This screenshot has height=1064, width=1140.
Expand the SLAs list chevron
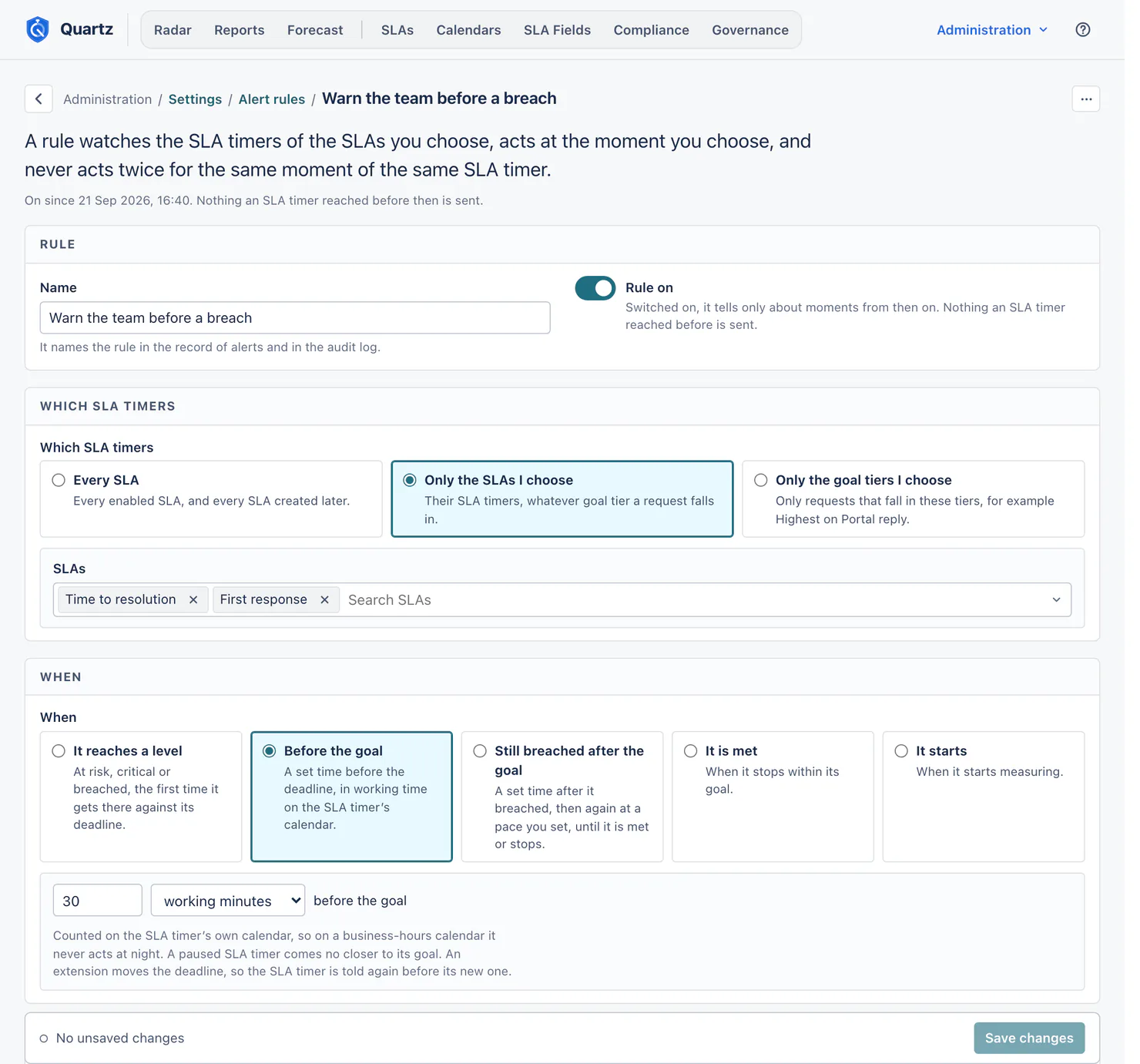click(x=1056, y=599)
